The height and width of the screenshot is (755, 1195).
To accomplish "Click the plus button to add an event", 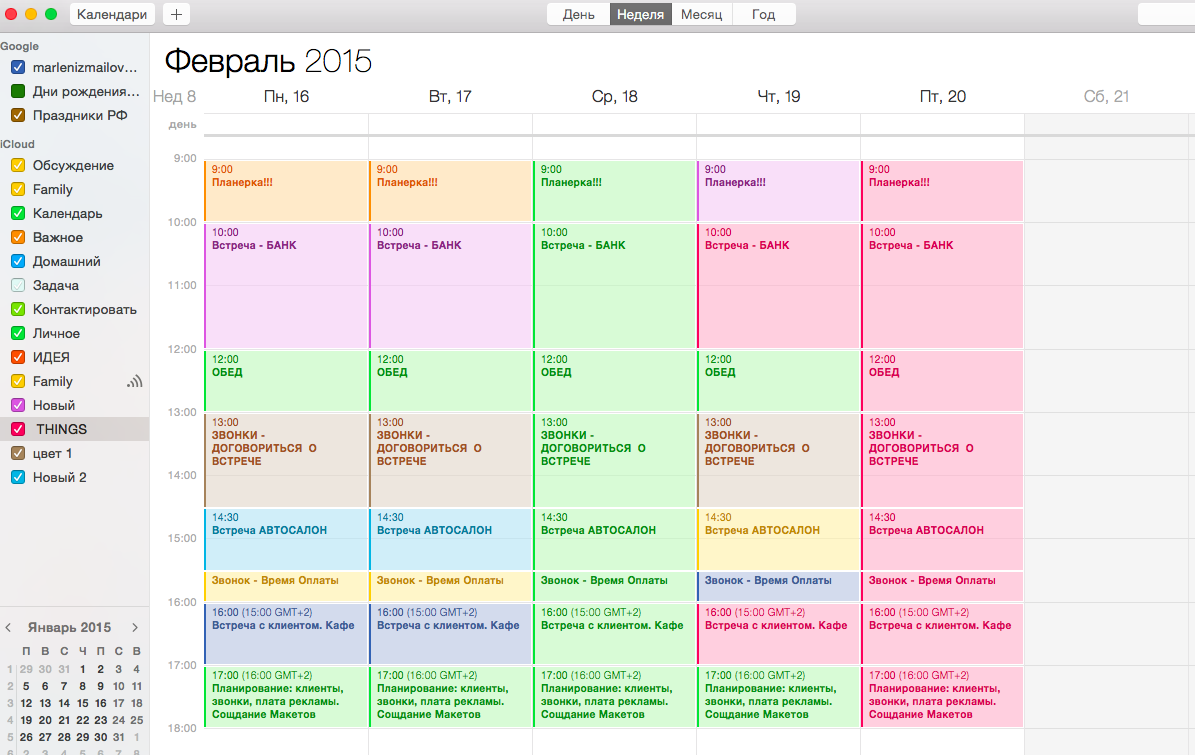I will (176, 14).
